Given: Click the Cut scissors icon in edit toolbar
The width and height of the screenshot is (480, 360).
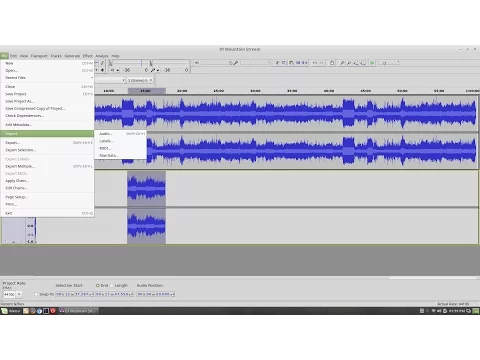Looking at the screenshot, I should point(277,63).
